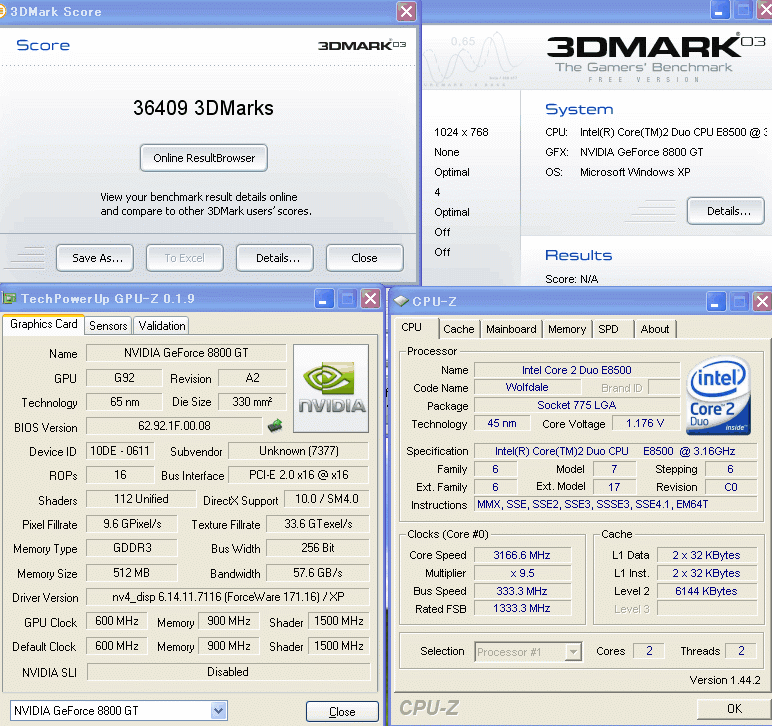The image size is (772, 726).
Task: Minimize the TechPowerUp GPU-Z window
Action: click(x=324, y=298)
